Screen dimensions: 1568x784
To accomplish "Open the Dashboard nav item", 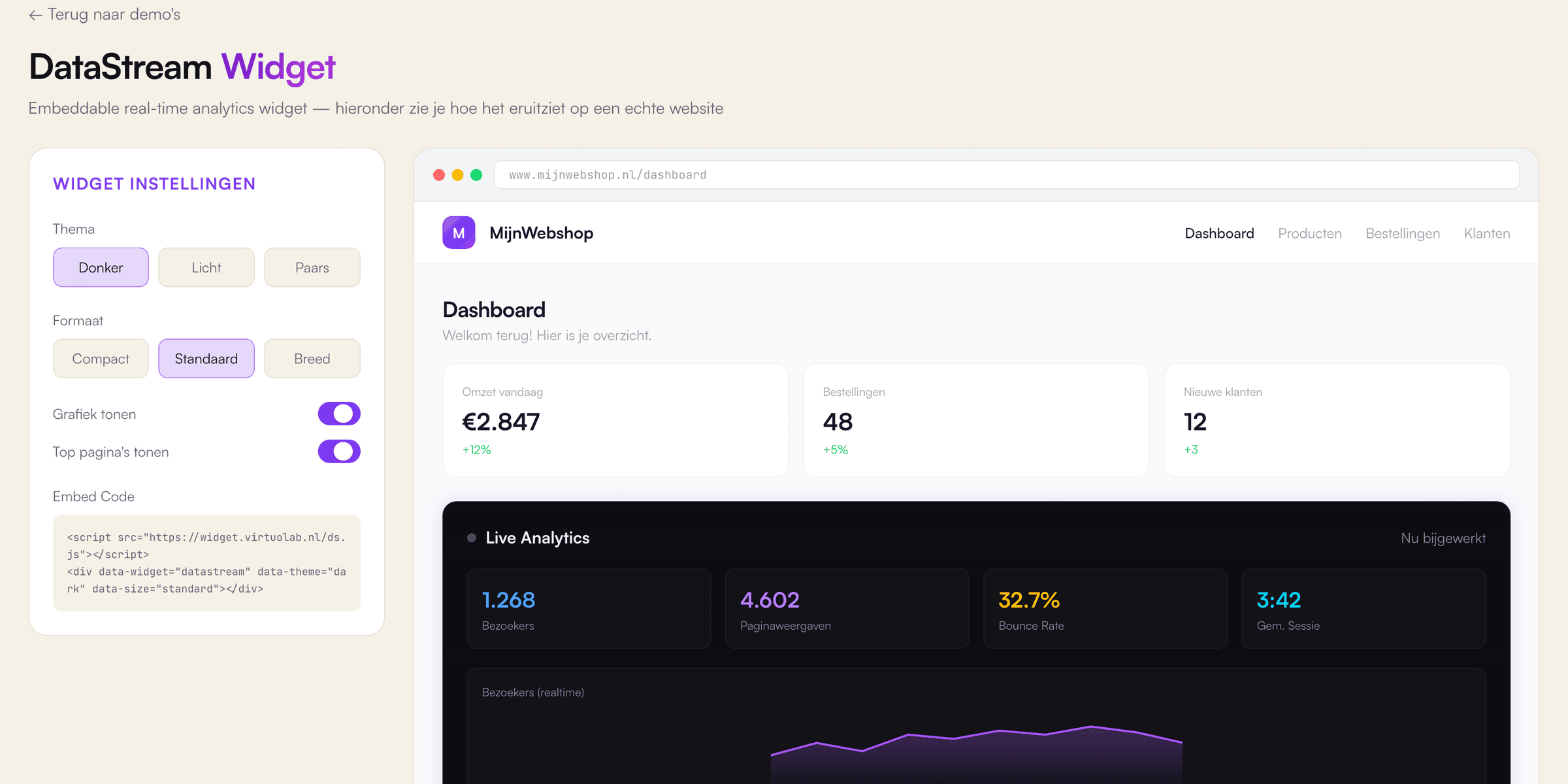I will pyautogui.click(x=1219, y=233).
